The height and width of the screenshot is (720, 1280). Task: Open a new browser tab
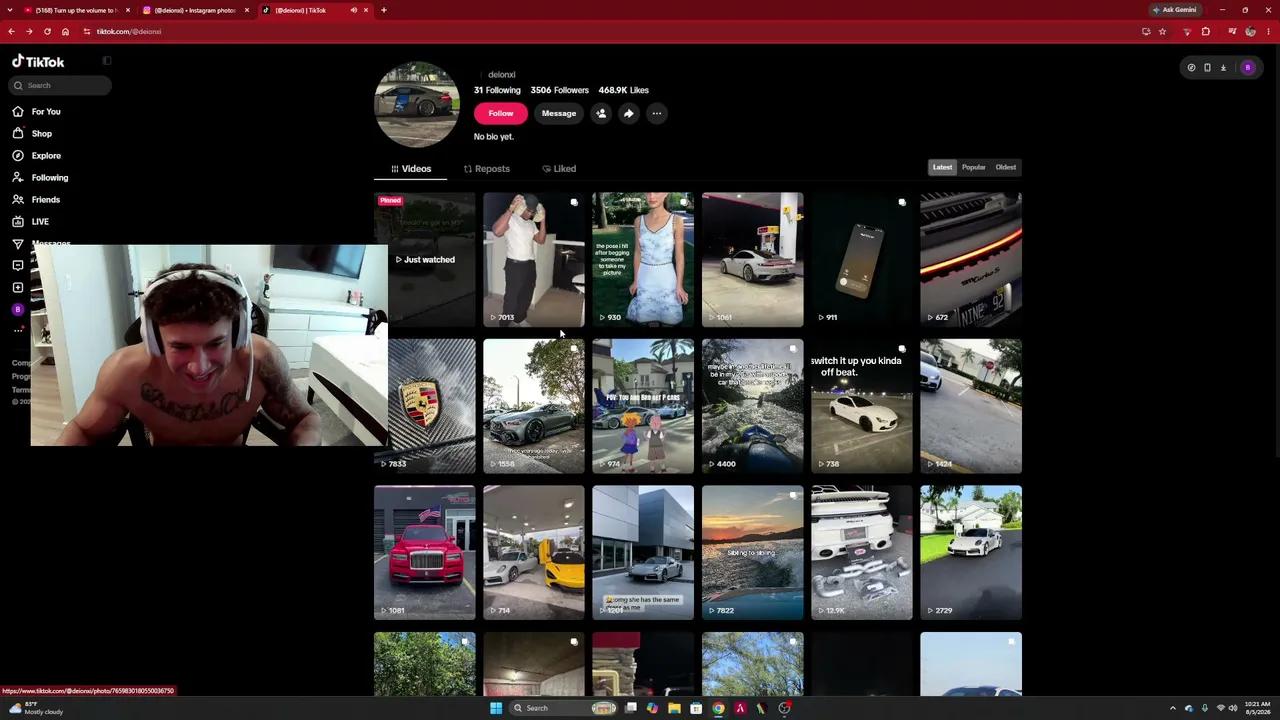384,10
